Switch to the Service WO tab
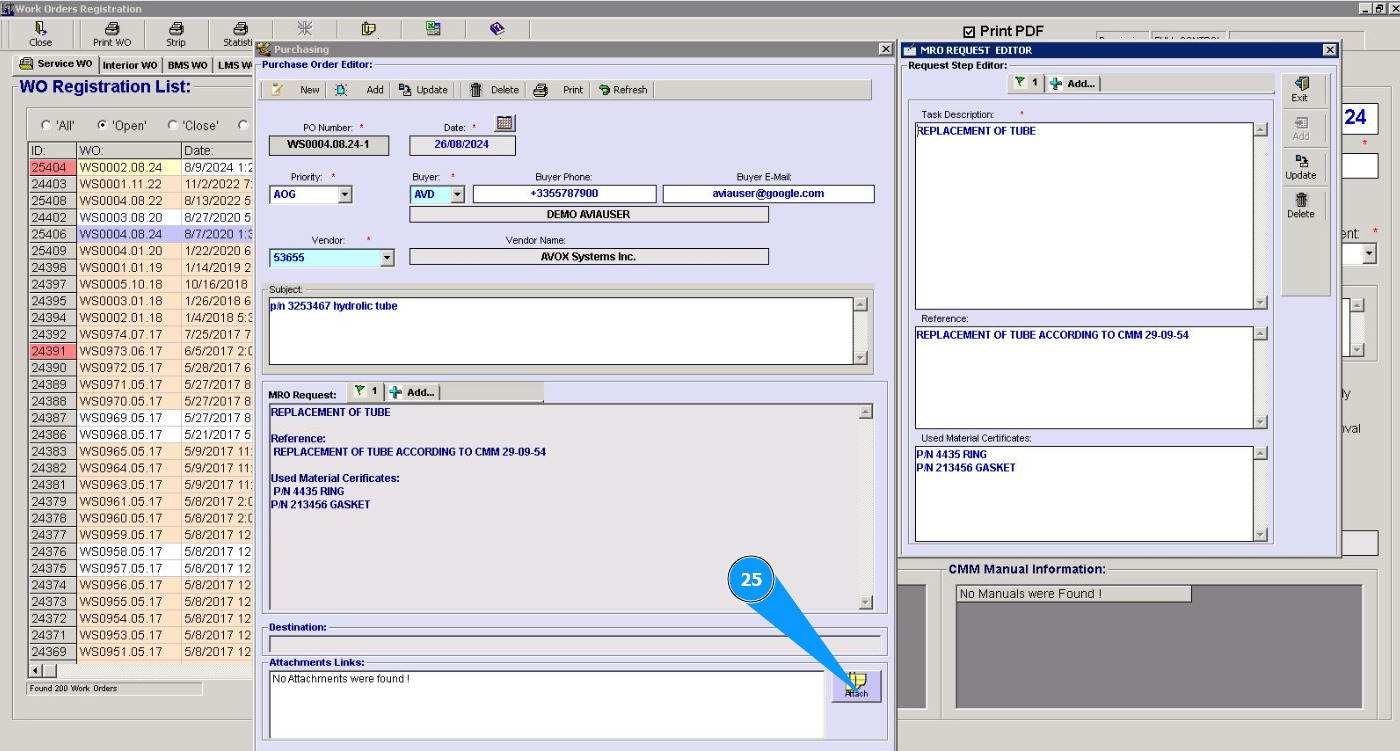Image resolution: width=1400 pixels, height=751 pixels. tap(56, 64)
